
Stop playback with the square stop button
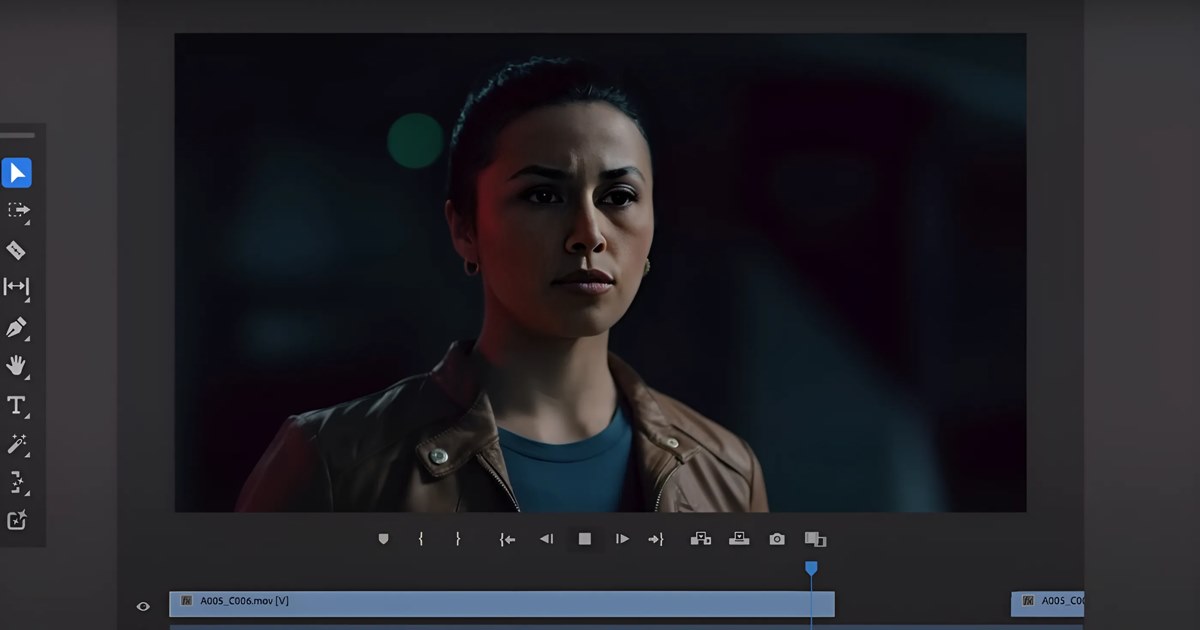(x=585, y=539)
